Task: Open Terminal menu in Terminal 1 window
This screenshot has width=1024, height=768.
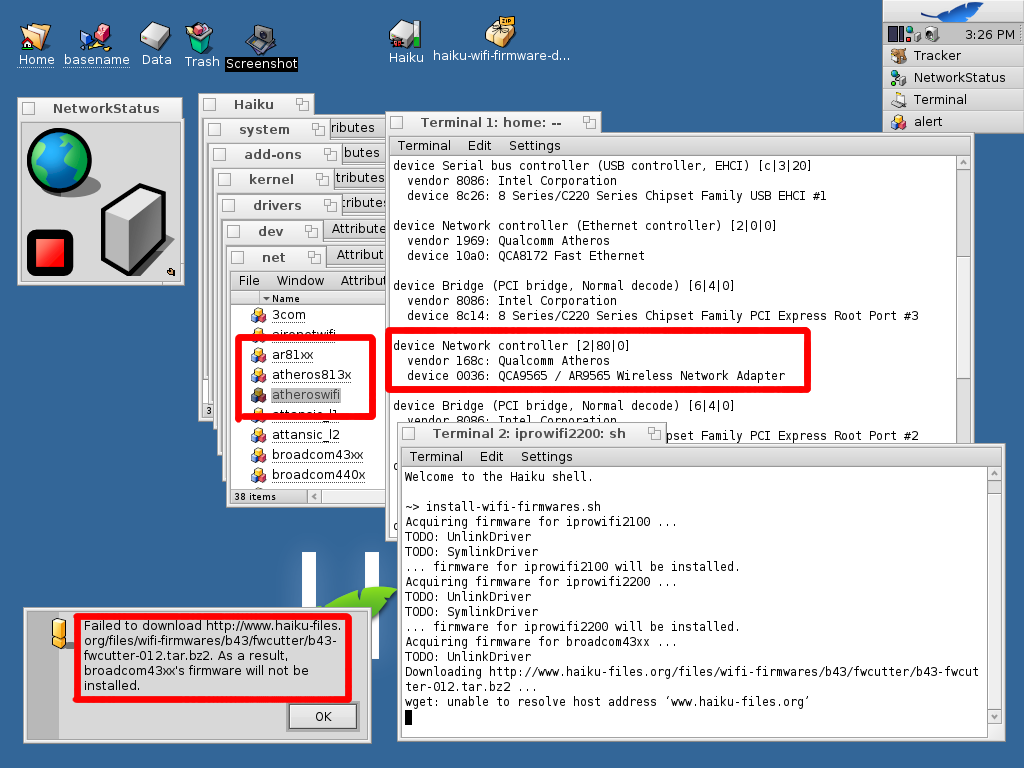Action: pos(424,146)
